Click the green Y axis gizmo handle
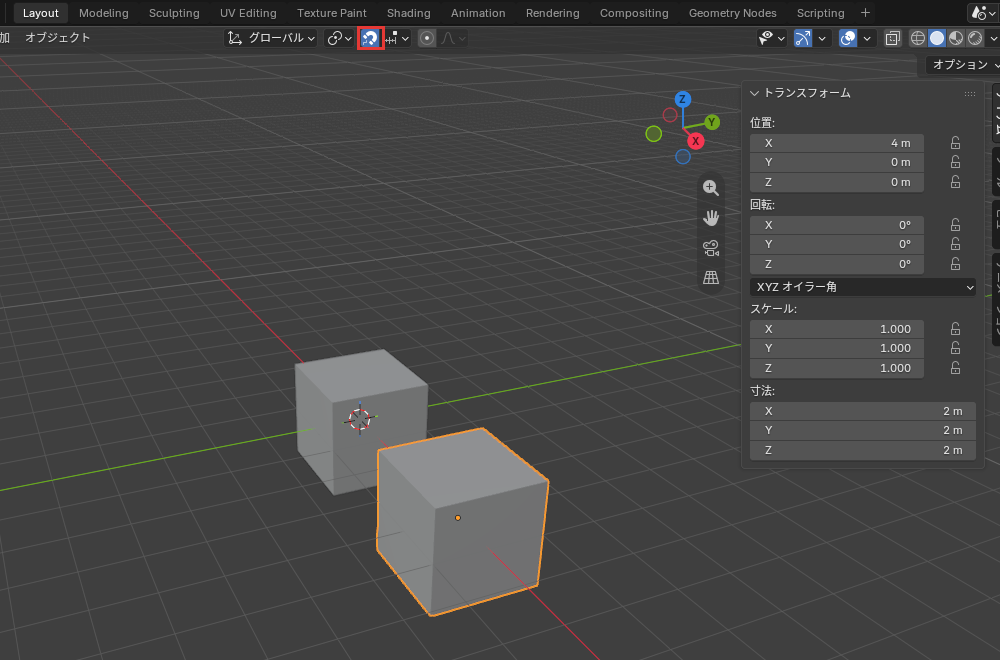Viewport: 1000px width, 660px height. click(712, 122)
